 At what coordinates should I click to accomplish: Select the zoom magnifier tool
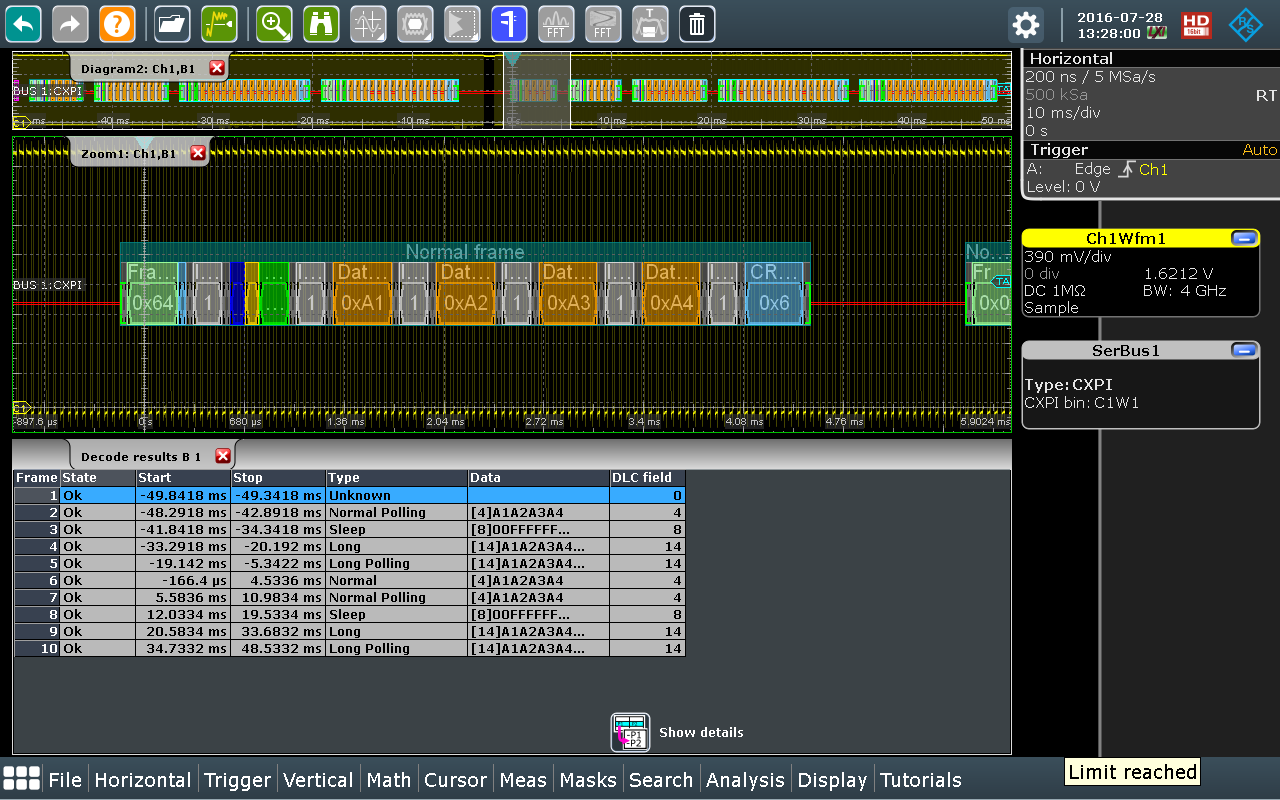[274, 24]
